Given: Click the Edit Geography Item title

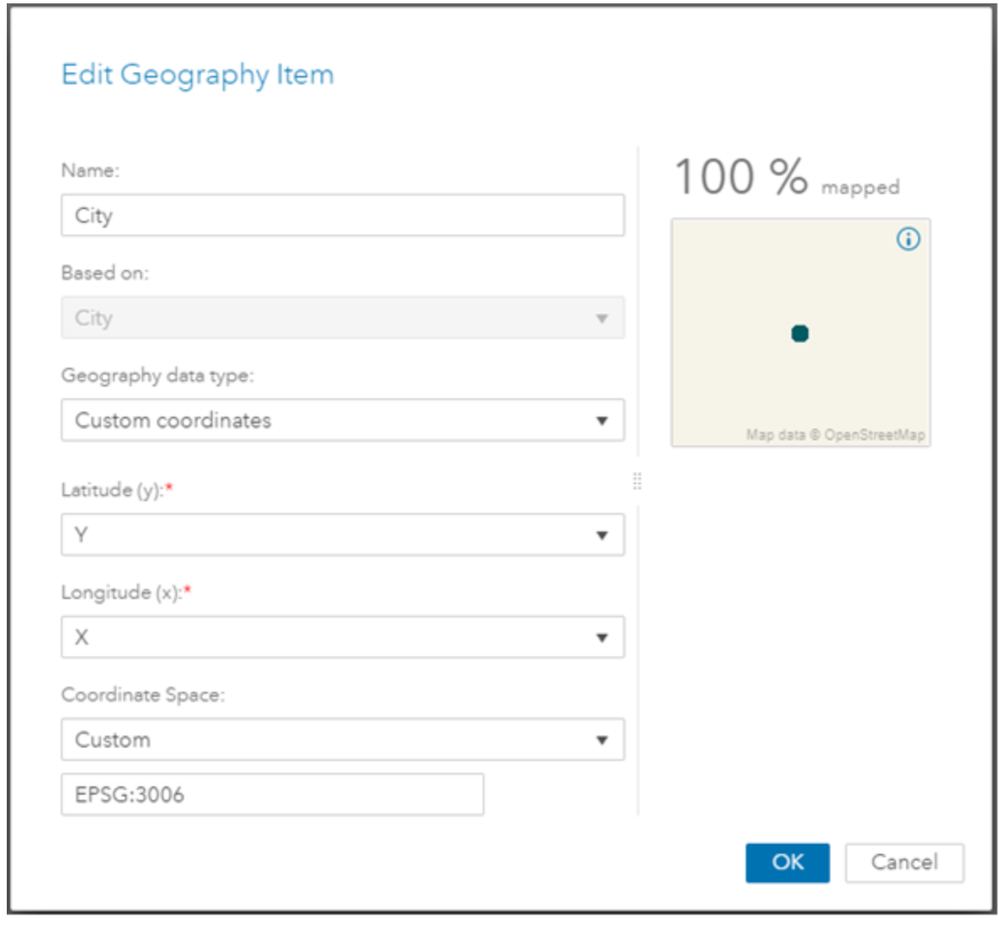Looking at the screenshot, I should 198,75.
